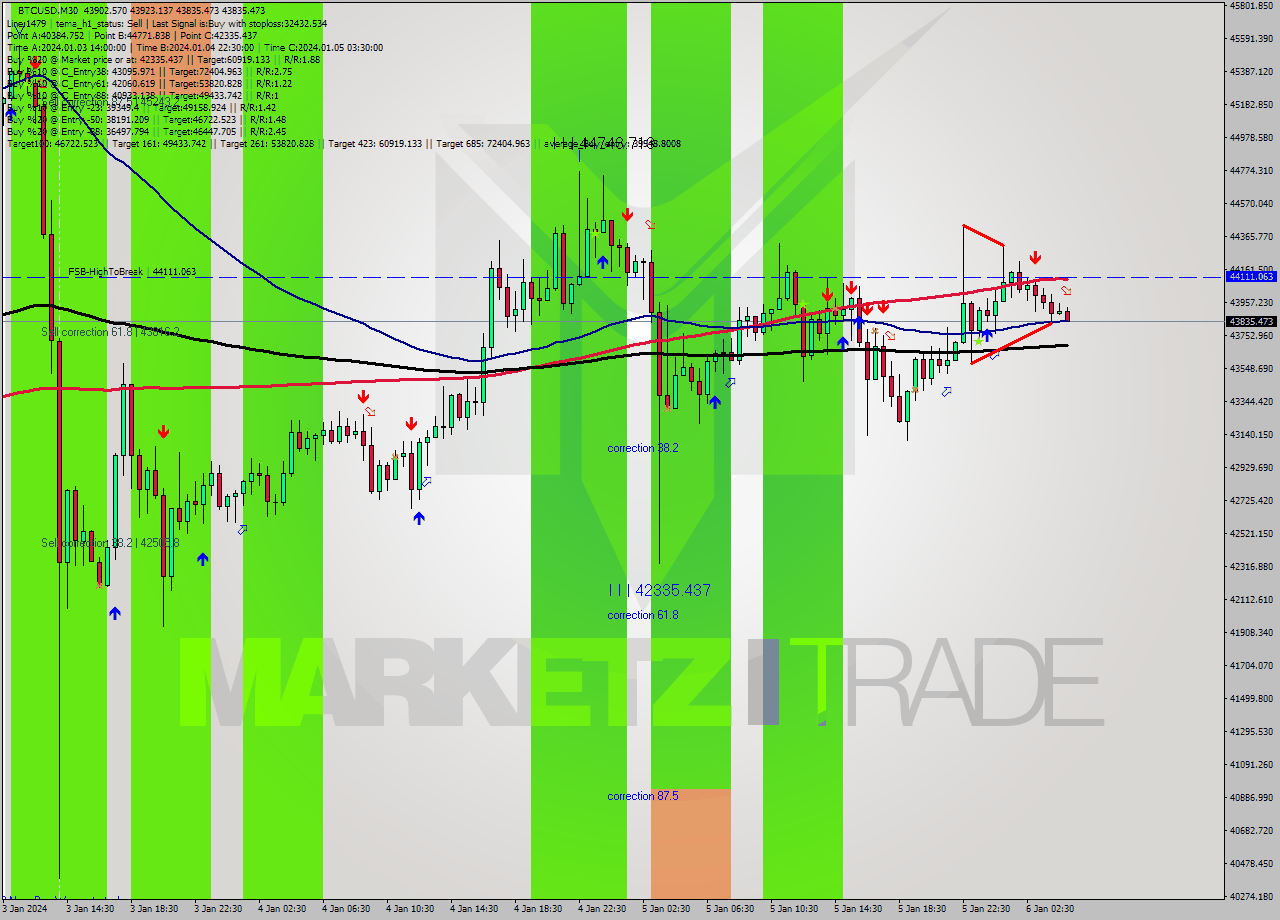Click the '3 Jan 18:30' time label
This screenshot has width=1280, height=920.
154,909
